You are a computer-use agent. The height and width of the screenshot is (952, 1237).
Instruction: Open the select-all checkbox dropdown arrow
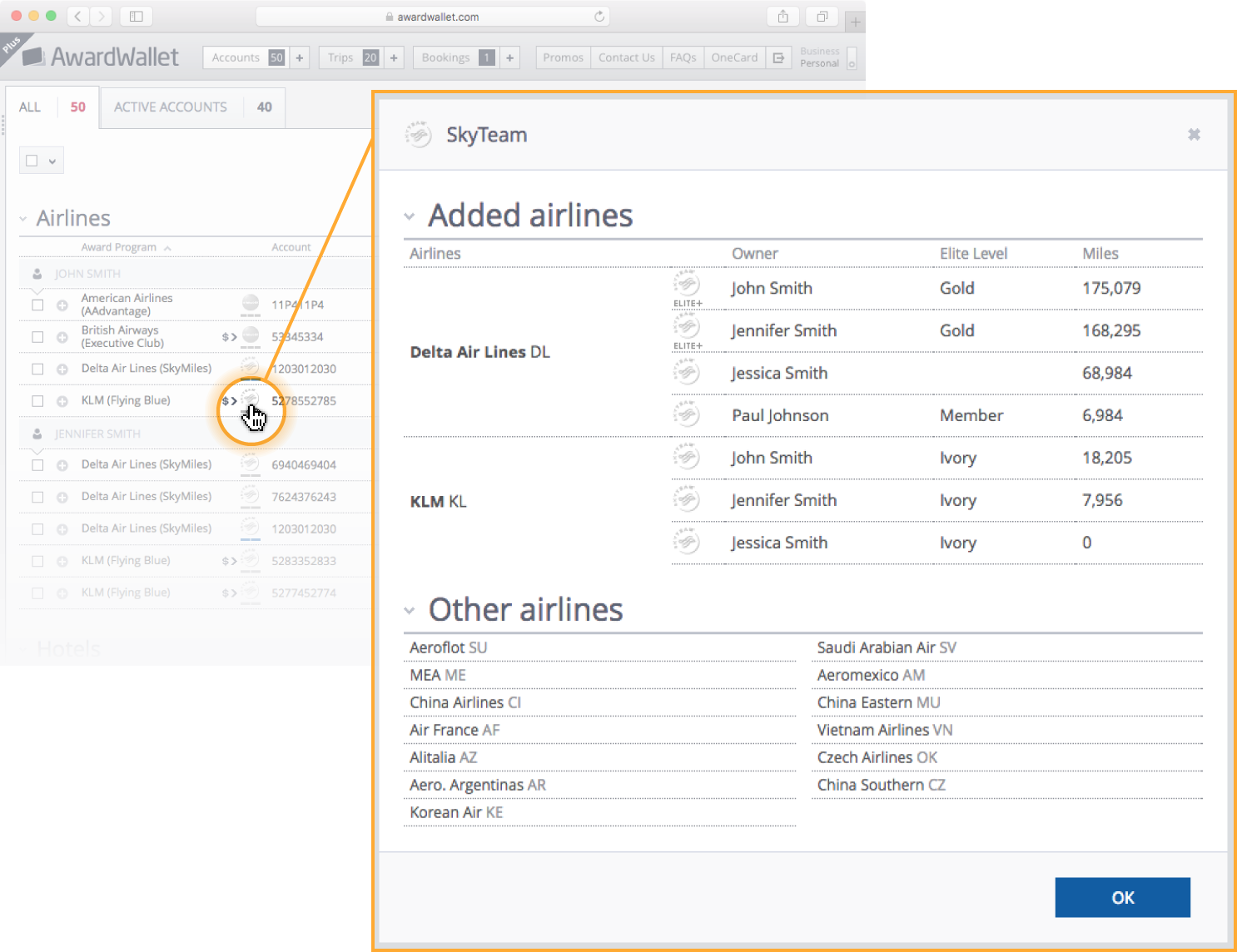tap(52, 161)
